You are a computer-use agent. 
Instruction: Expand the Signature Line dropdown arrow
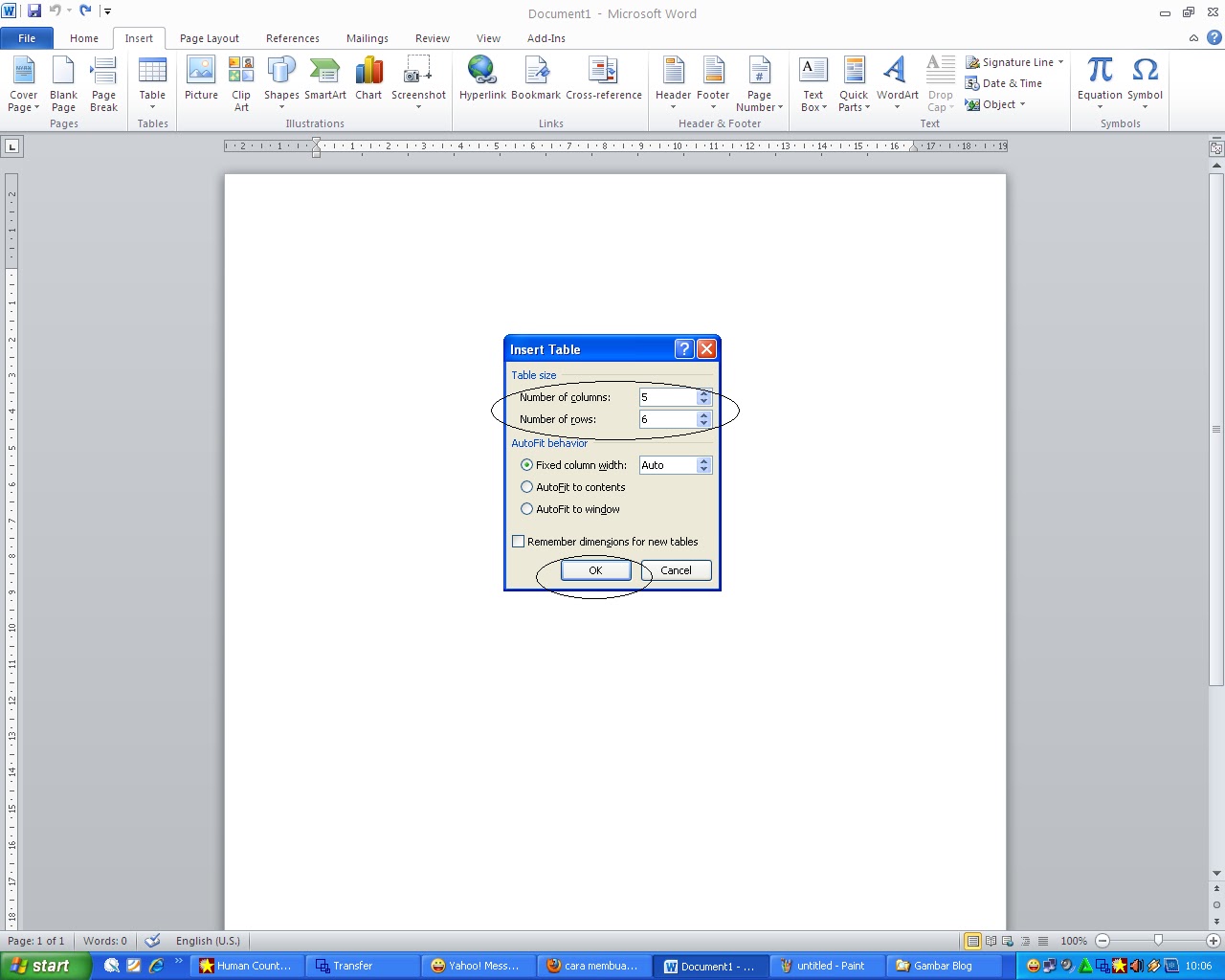(x=1060, y=62)
